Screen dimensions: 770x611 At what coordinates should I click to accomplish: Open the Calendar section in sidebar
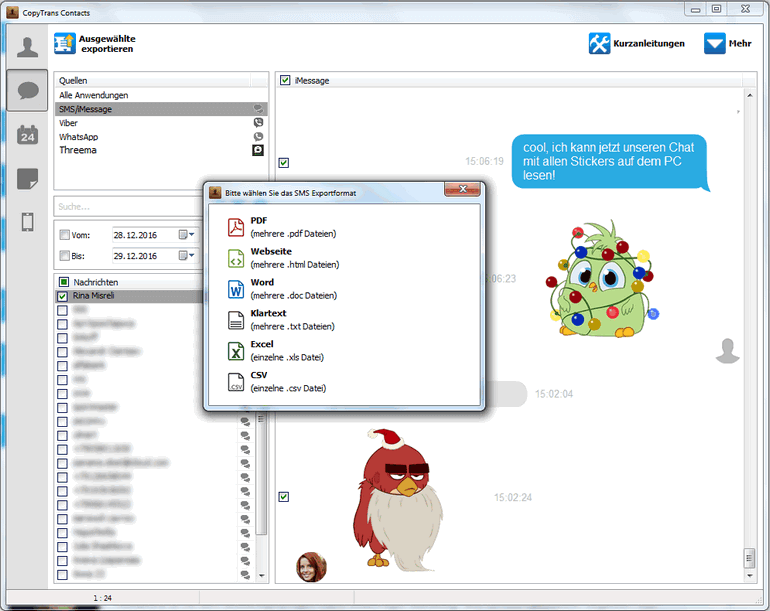(28, 134)
